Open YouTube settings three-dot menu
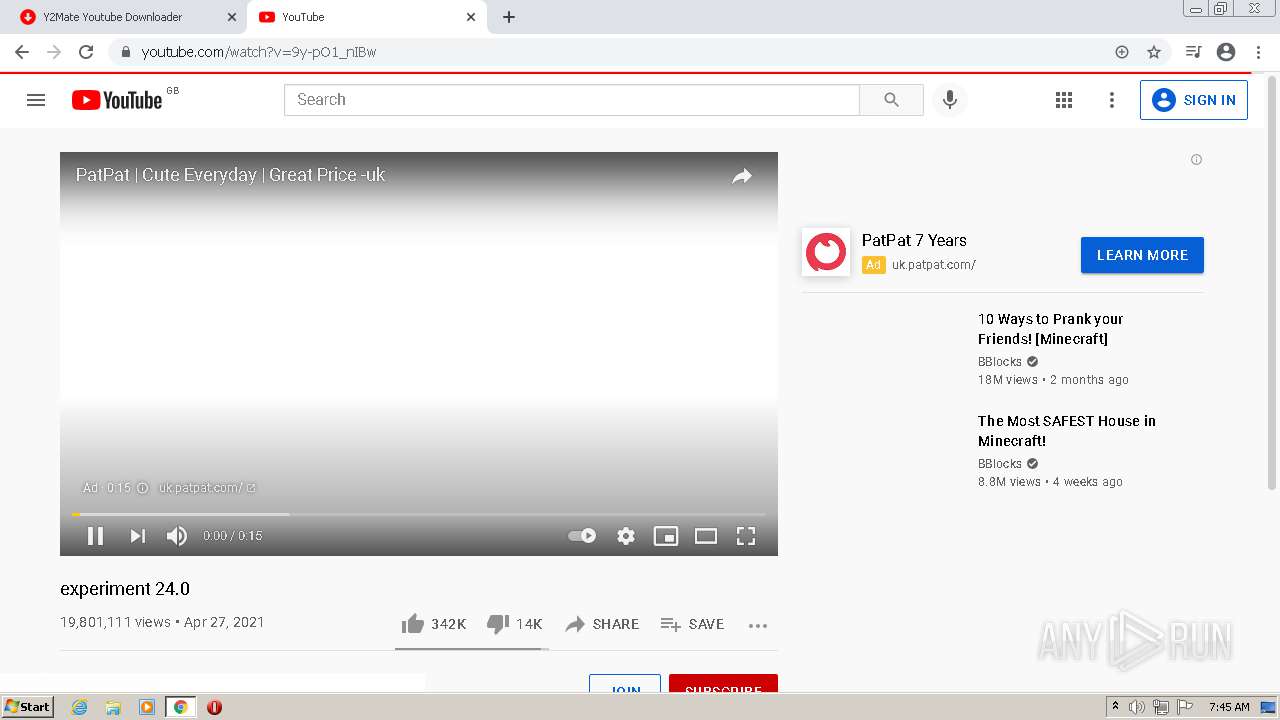 (x=1111, y=100)
